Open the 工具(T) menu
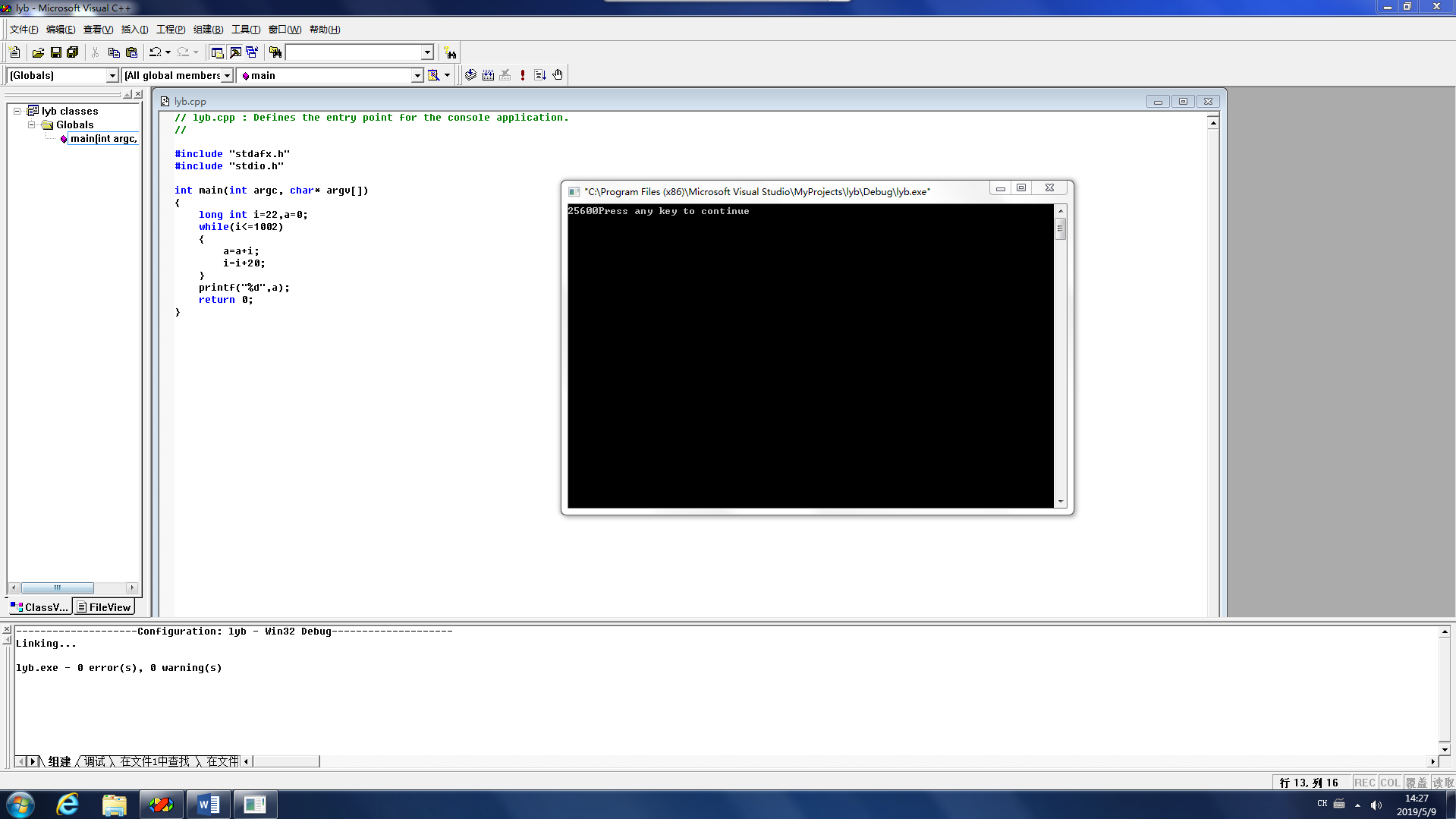This screenshot has height=819, width=1456. pyautogui.click(x=245, y=30)
